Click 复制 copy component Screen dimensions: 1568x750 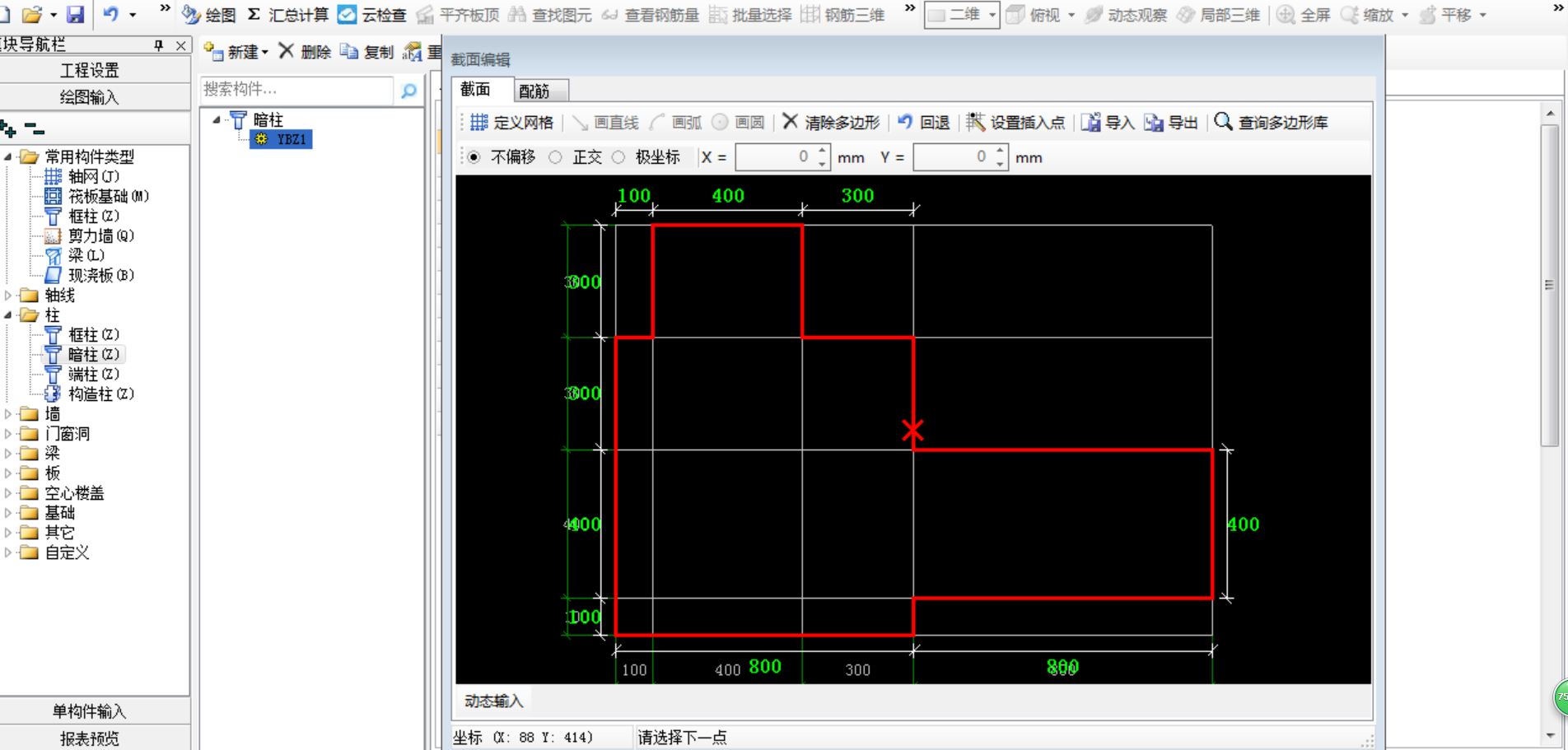367,52
